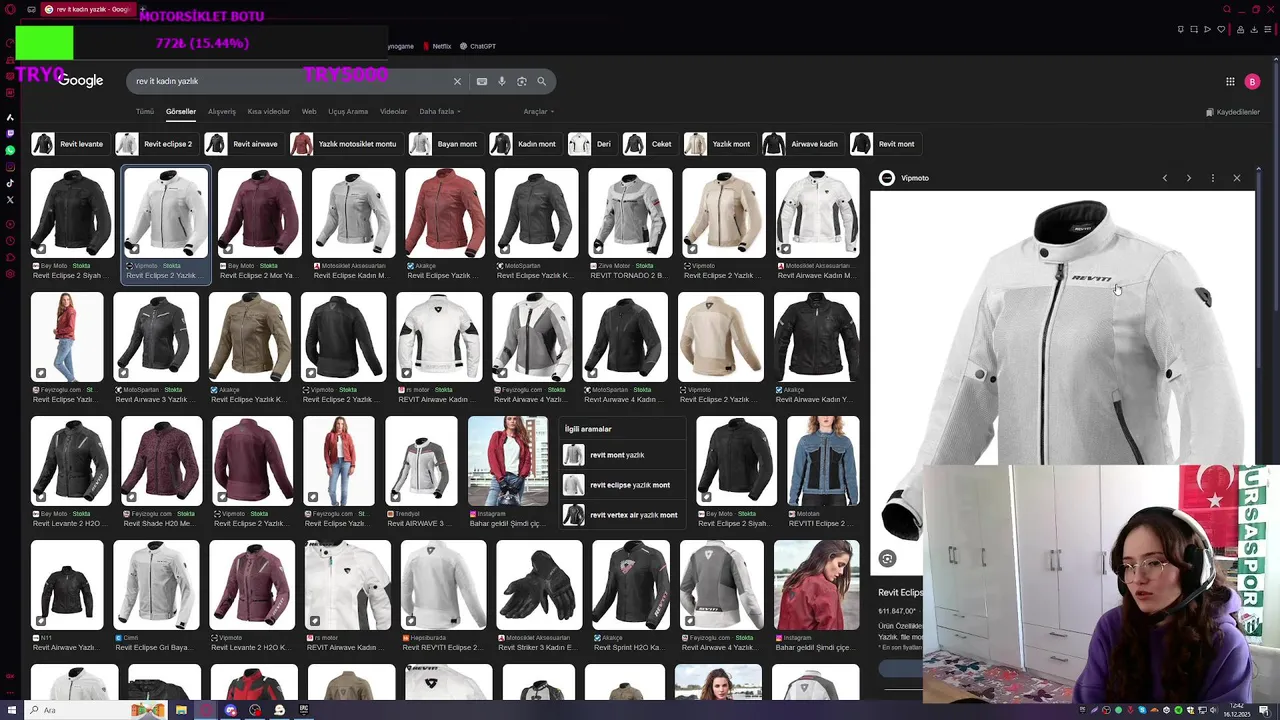The width and height of the screenshot is (1280, 720).
Task: Click related search revit vertex air yazlık mont
Action: coord(621,515)
